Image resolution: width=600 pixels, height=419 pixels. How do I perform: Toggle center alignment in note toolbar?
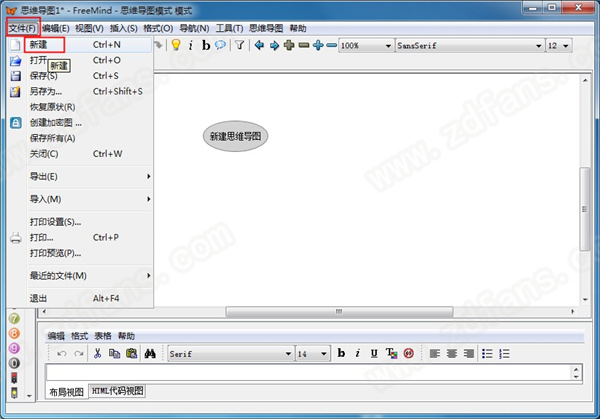point(452,354)
